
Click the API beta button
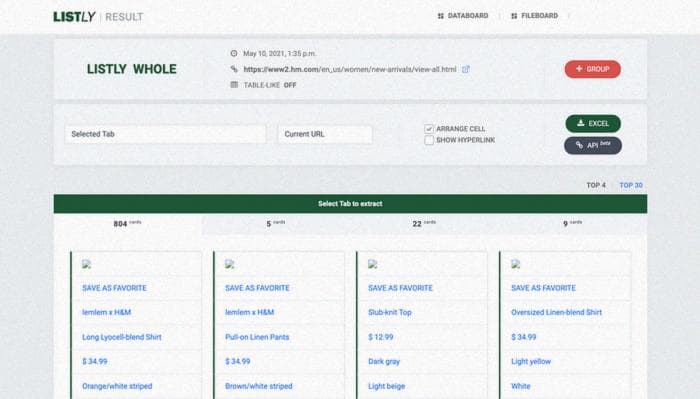click(x=593, y=145)
